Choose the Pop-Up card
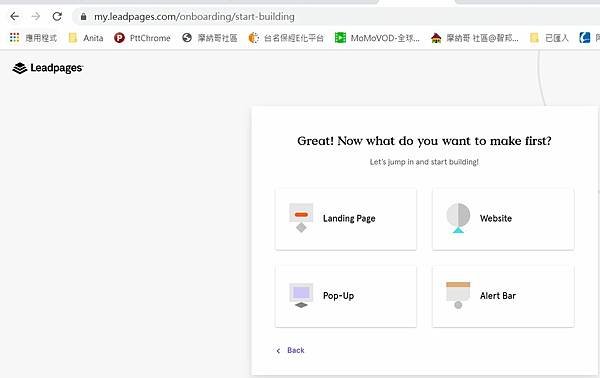600x378 pixels. coord(346,296)
